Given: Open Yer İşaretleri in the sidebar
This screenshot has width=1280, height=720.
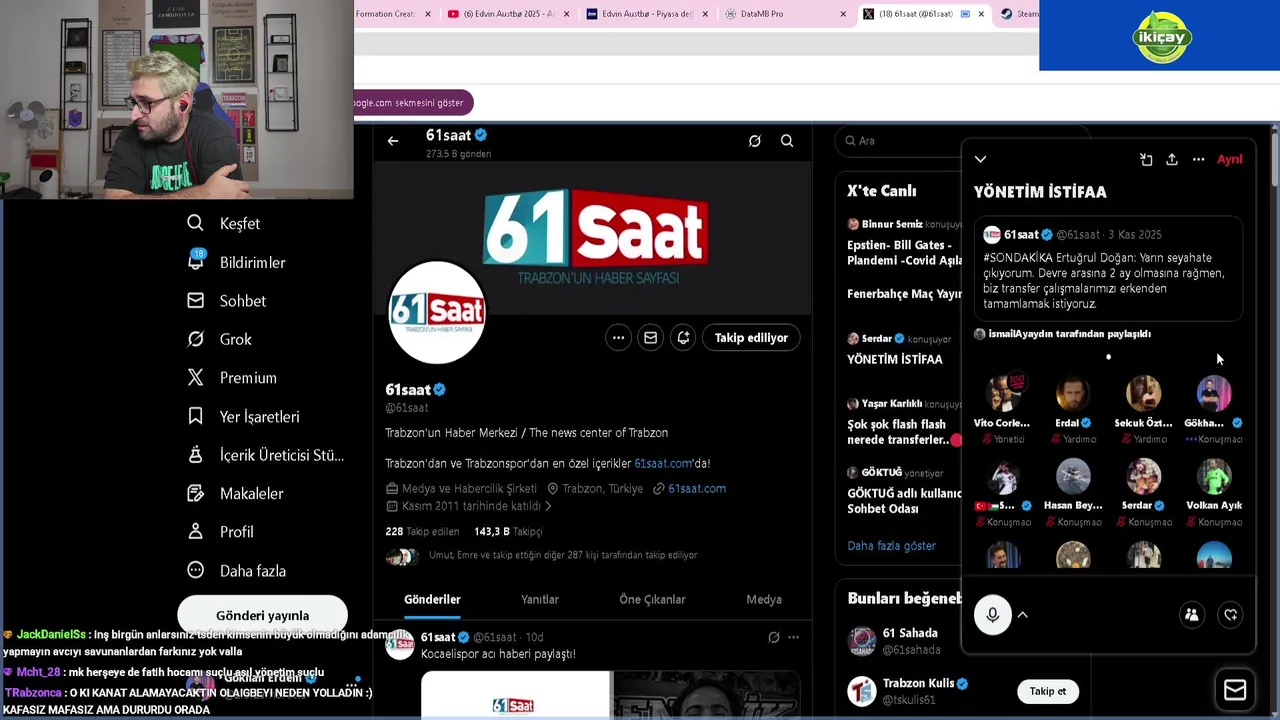Looking at the screenshot, I should point(244,416).
